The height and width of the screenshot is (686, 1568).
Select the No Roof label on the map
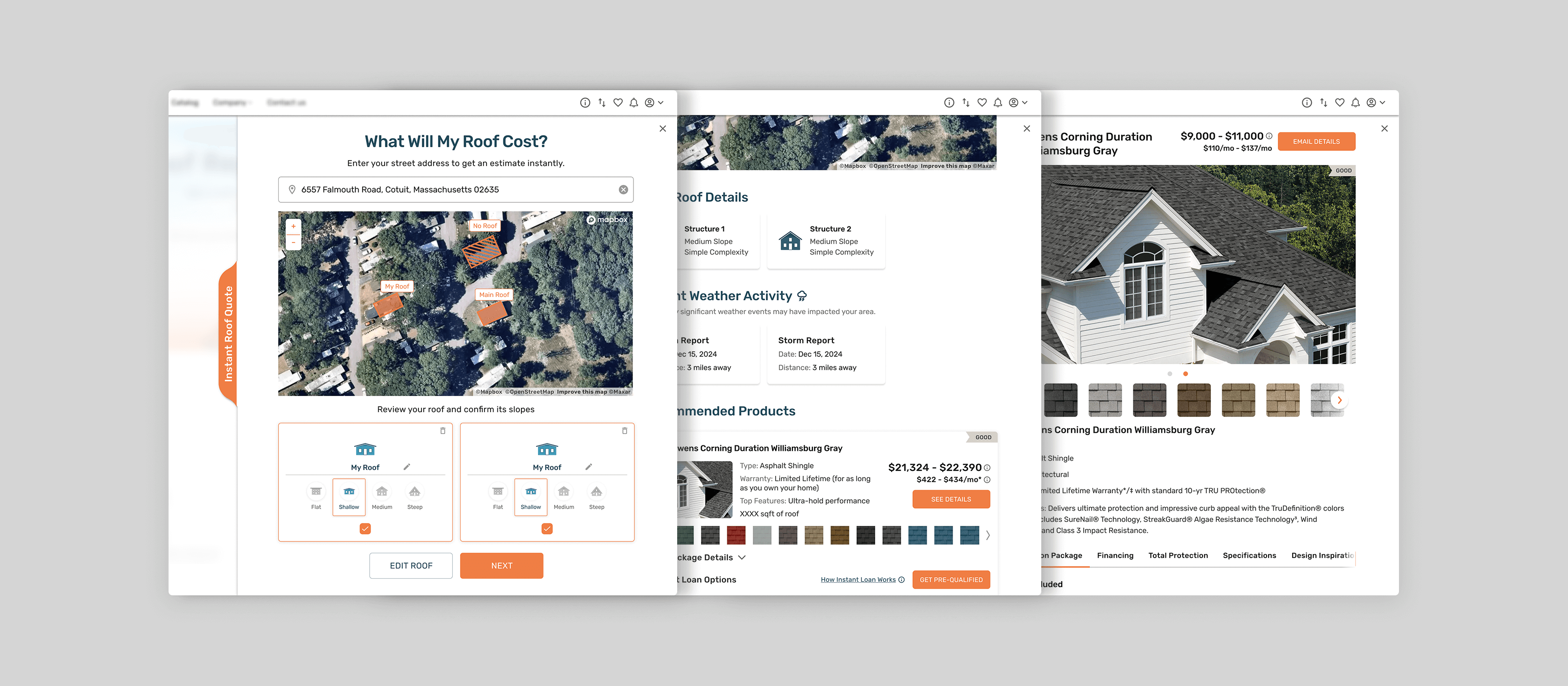point(485,226)
